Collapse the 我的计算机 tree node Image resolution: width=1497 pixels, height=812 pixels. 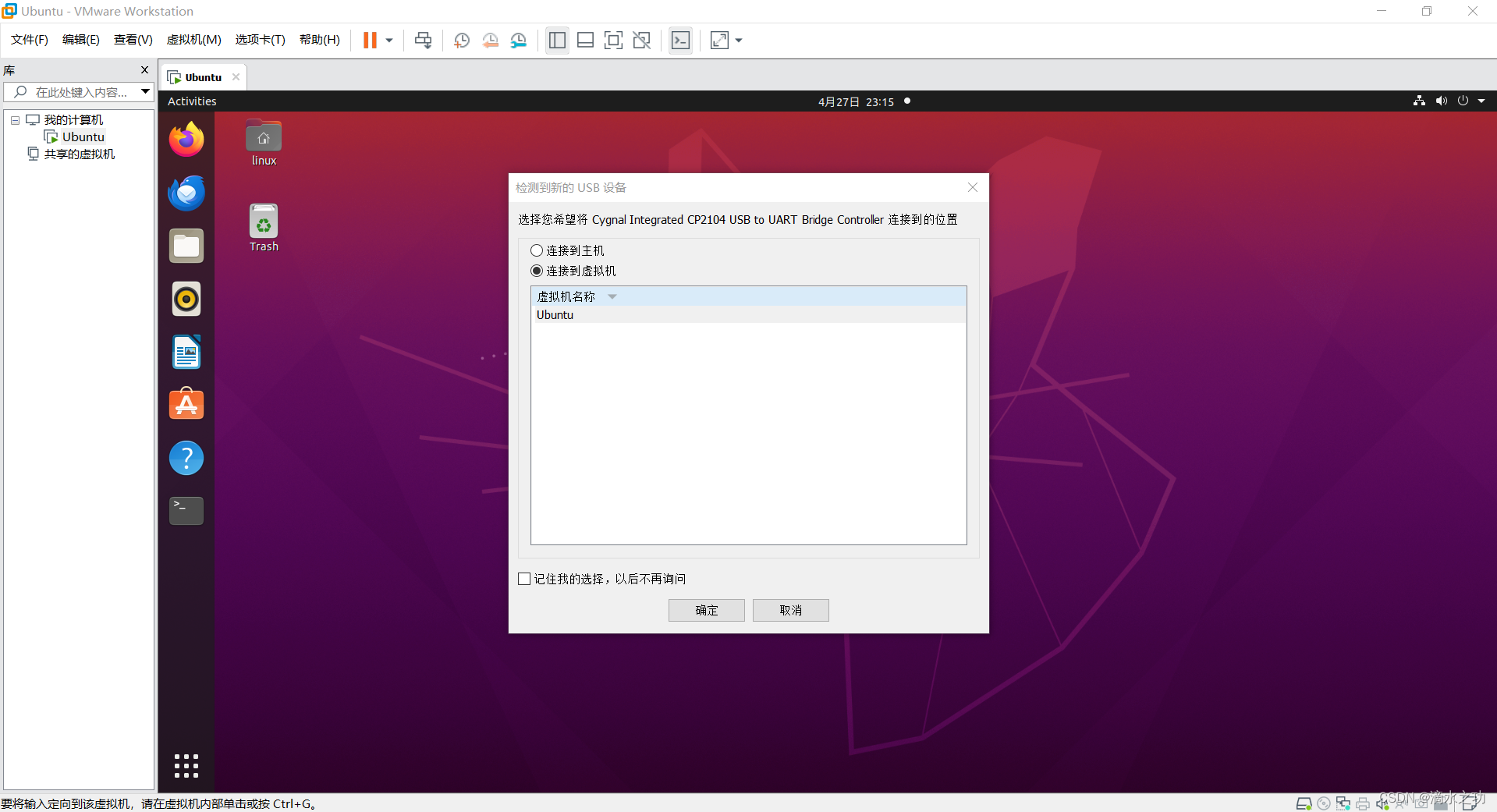14,119
